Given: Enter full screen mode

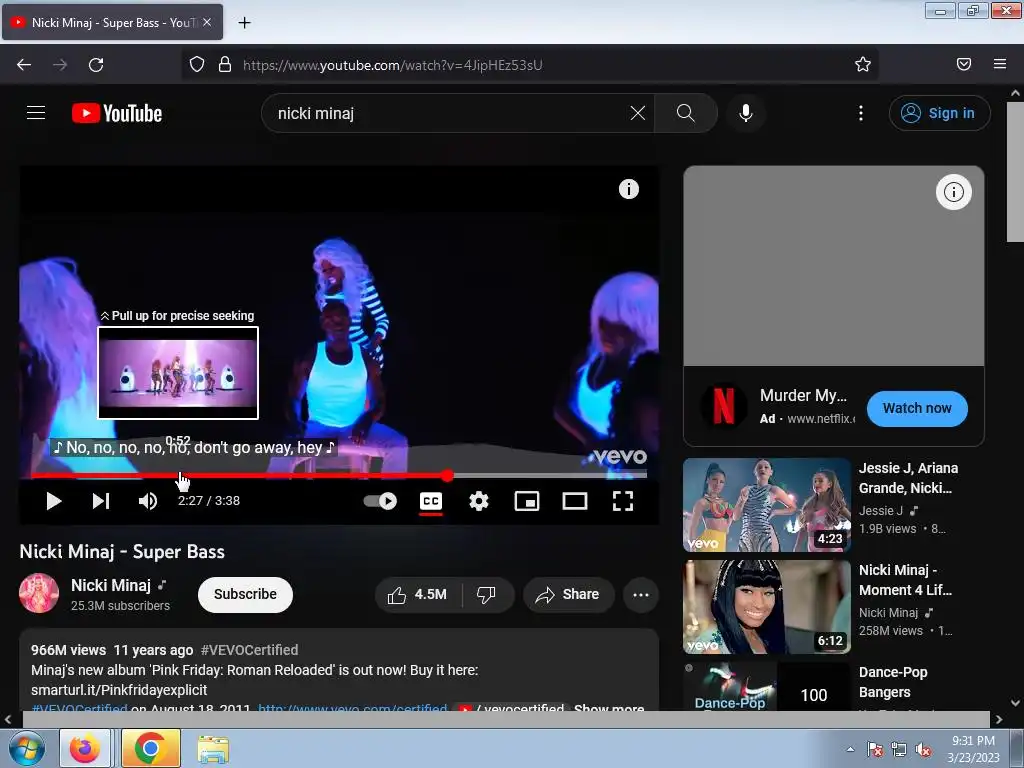Looking at the screenshot, I should coord(623,501).
